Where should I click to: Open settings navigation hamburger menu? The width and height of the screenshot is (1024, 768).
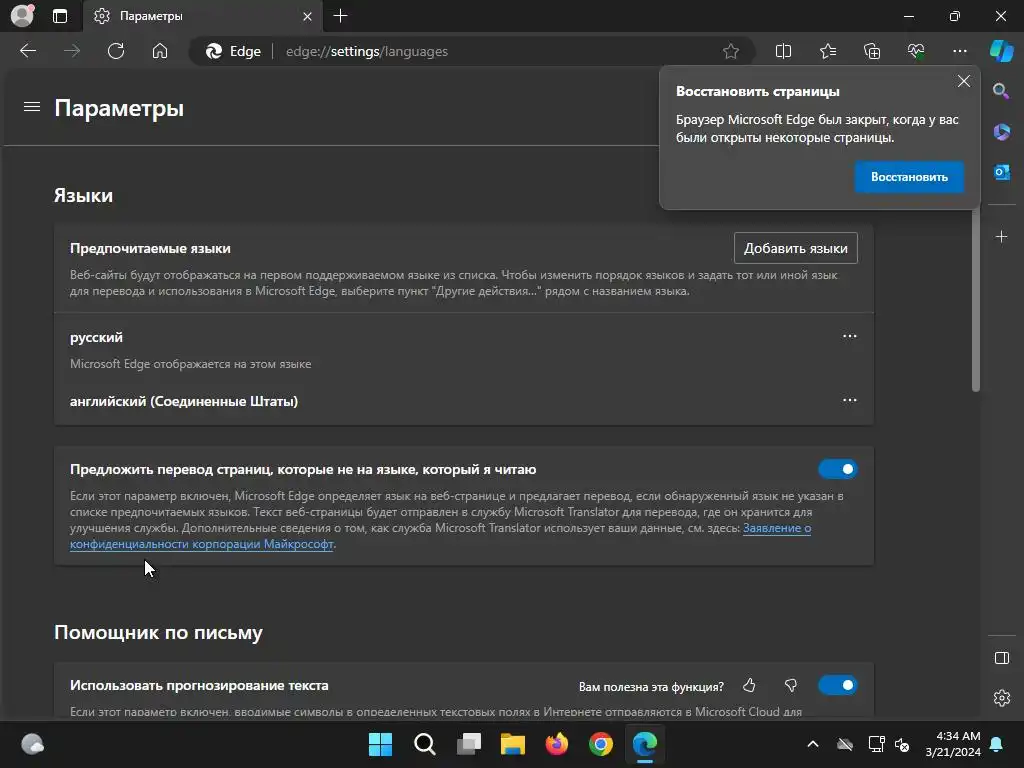tap(32, 106)
